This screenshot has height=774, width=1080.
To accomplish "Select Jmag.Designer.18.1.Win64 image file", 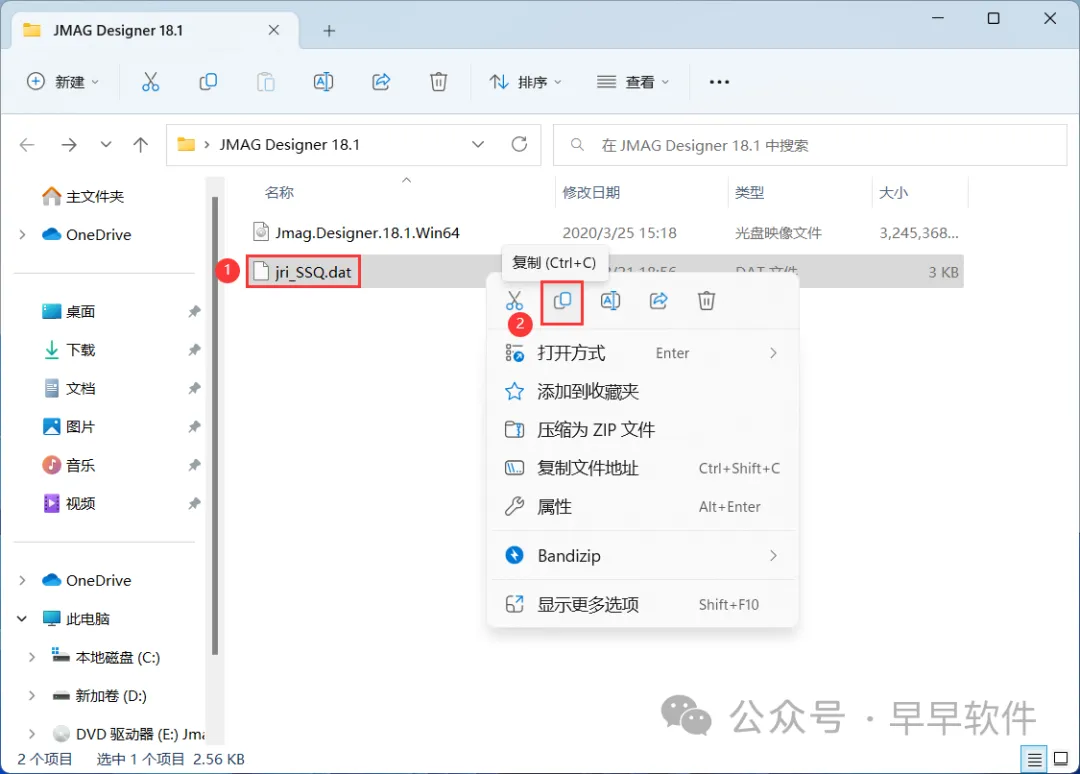I will (357, 233).
